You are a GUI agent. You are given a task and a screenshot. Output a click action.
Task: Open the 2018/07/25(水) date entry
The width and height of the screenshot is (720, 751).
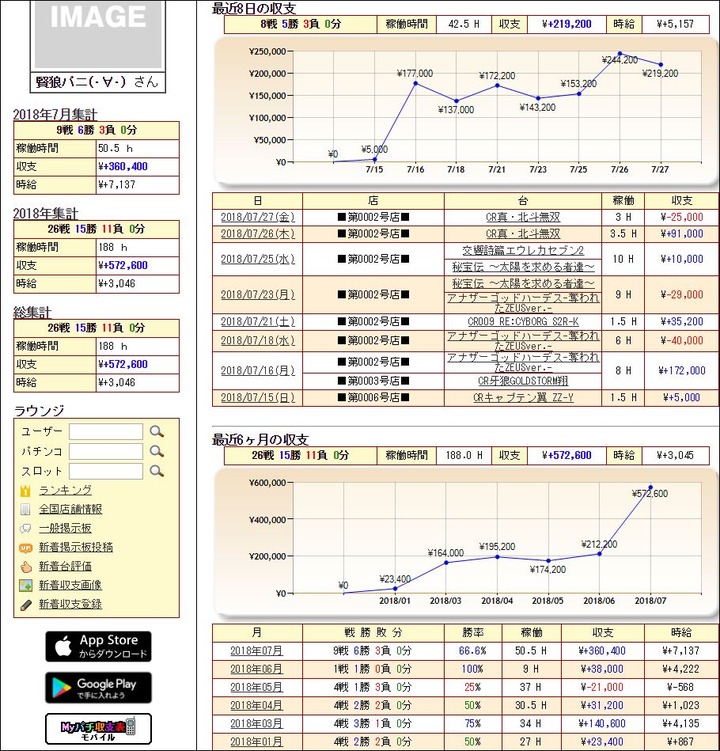258,259
